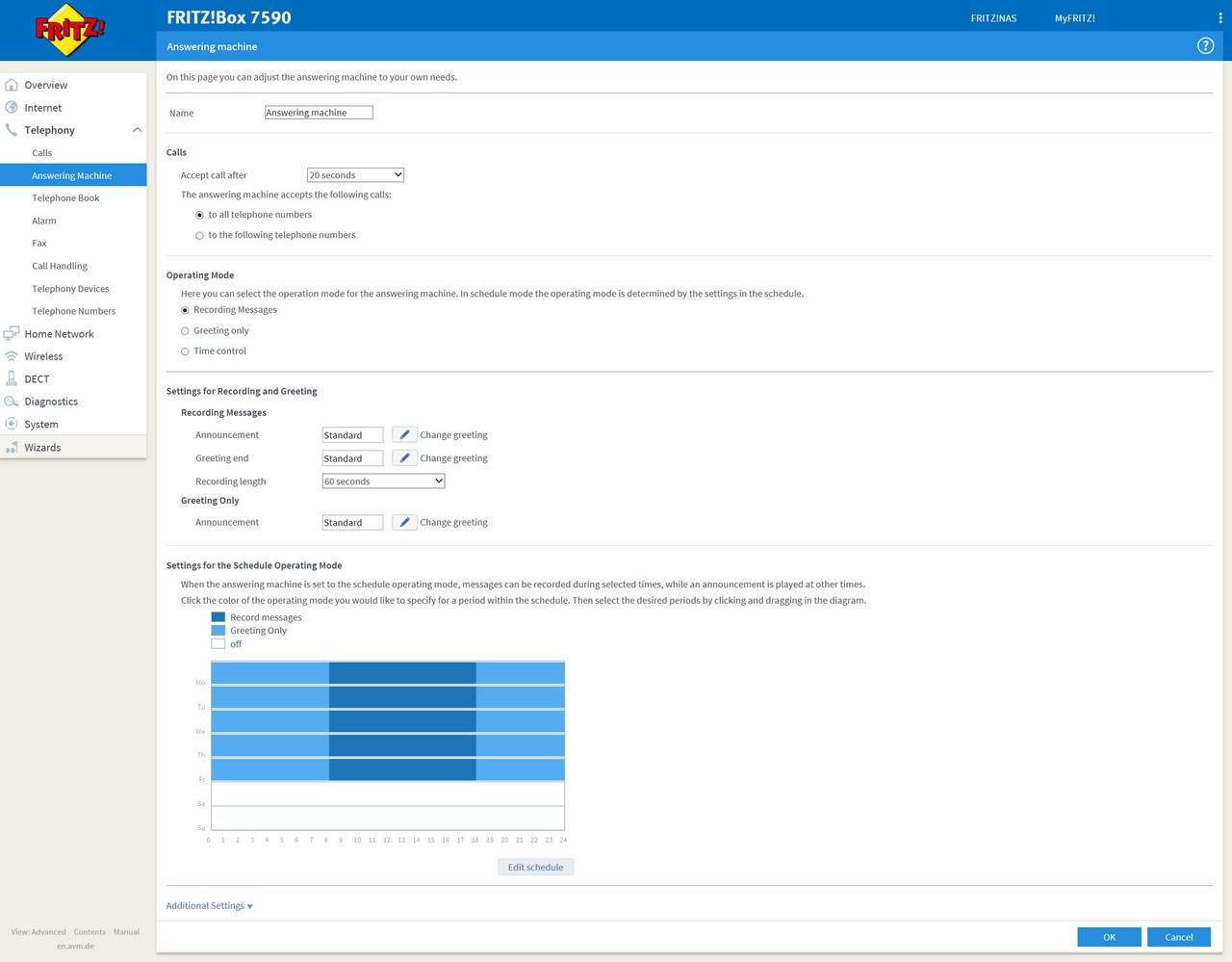Open Answering Machine submenu item

pos(73,175)
